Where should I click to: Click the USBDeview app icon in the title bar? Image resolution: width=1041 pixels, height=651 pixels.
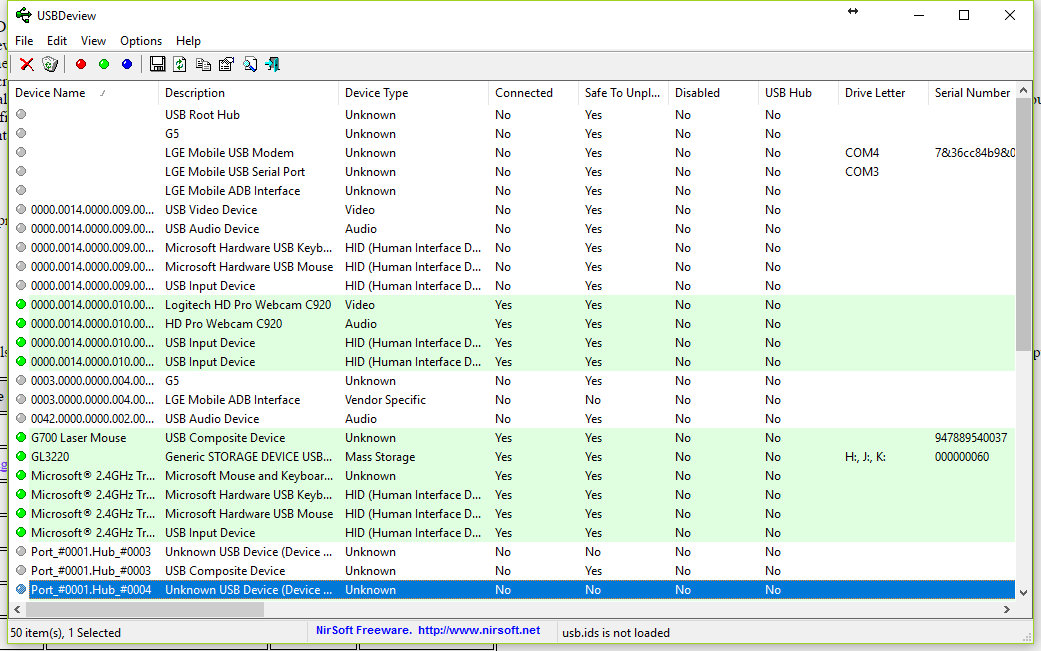24,15
